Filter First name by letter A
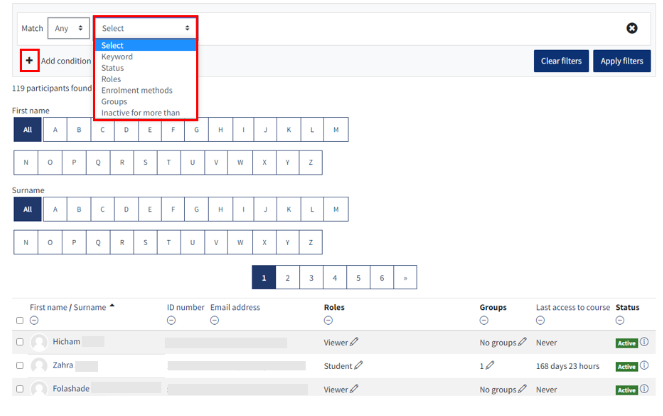Screen dimensions: 663x416 (55, 130)
